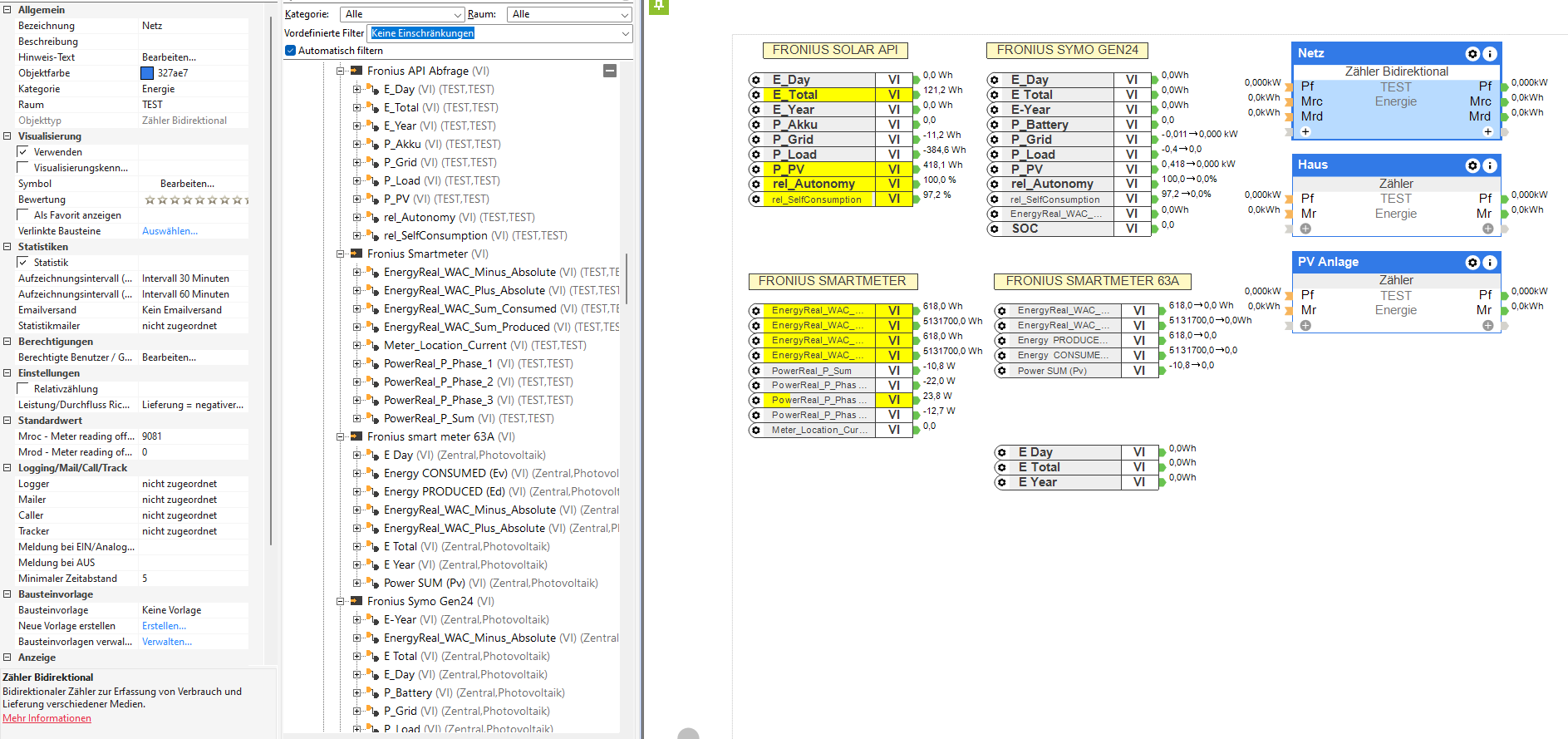Click gear icon of rel_Autonomy in FRONIUS SOLAR API

click(x=755, y=185)
